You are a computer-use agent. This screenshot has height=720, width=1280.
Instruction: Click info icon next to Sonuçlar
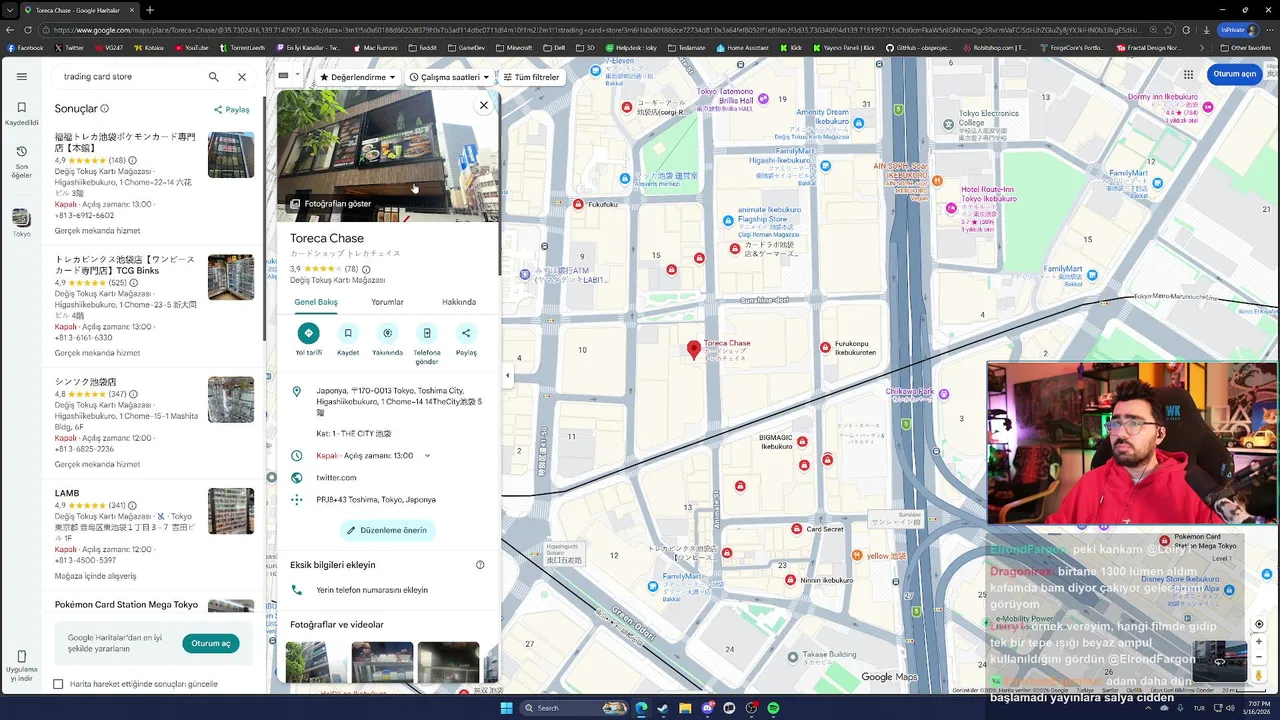105,109
